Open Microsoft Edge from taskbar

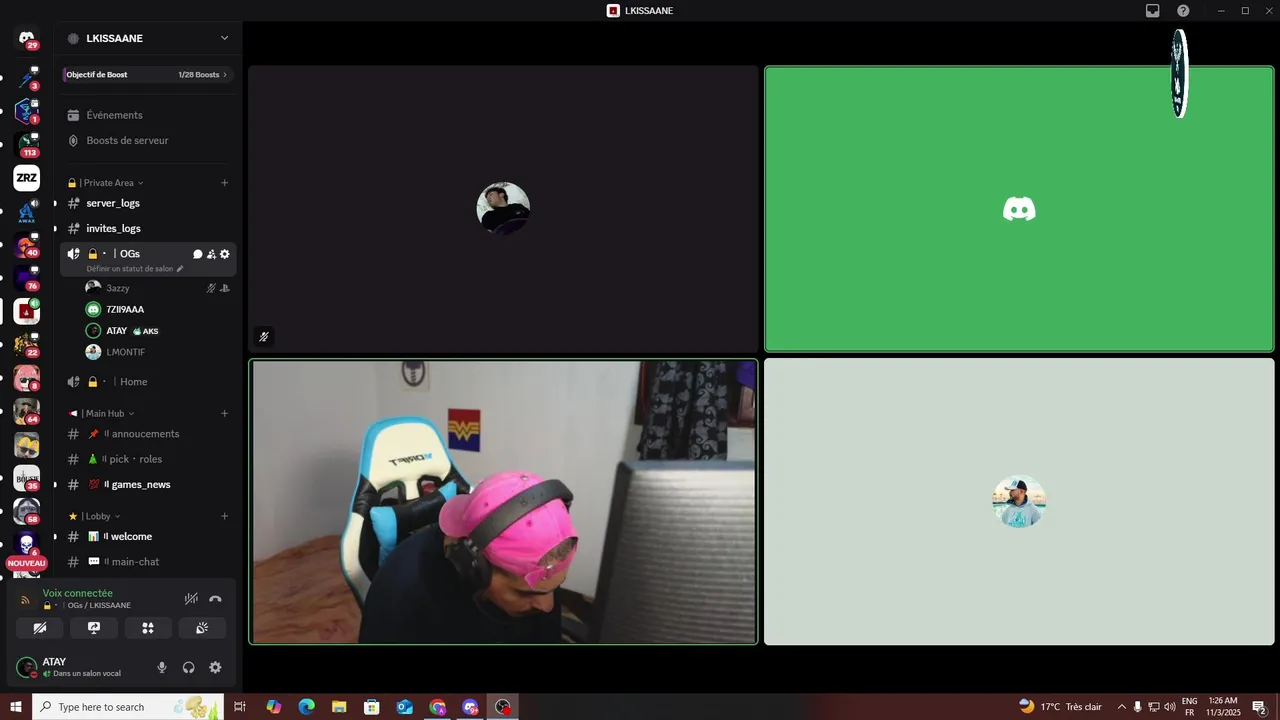306,707
